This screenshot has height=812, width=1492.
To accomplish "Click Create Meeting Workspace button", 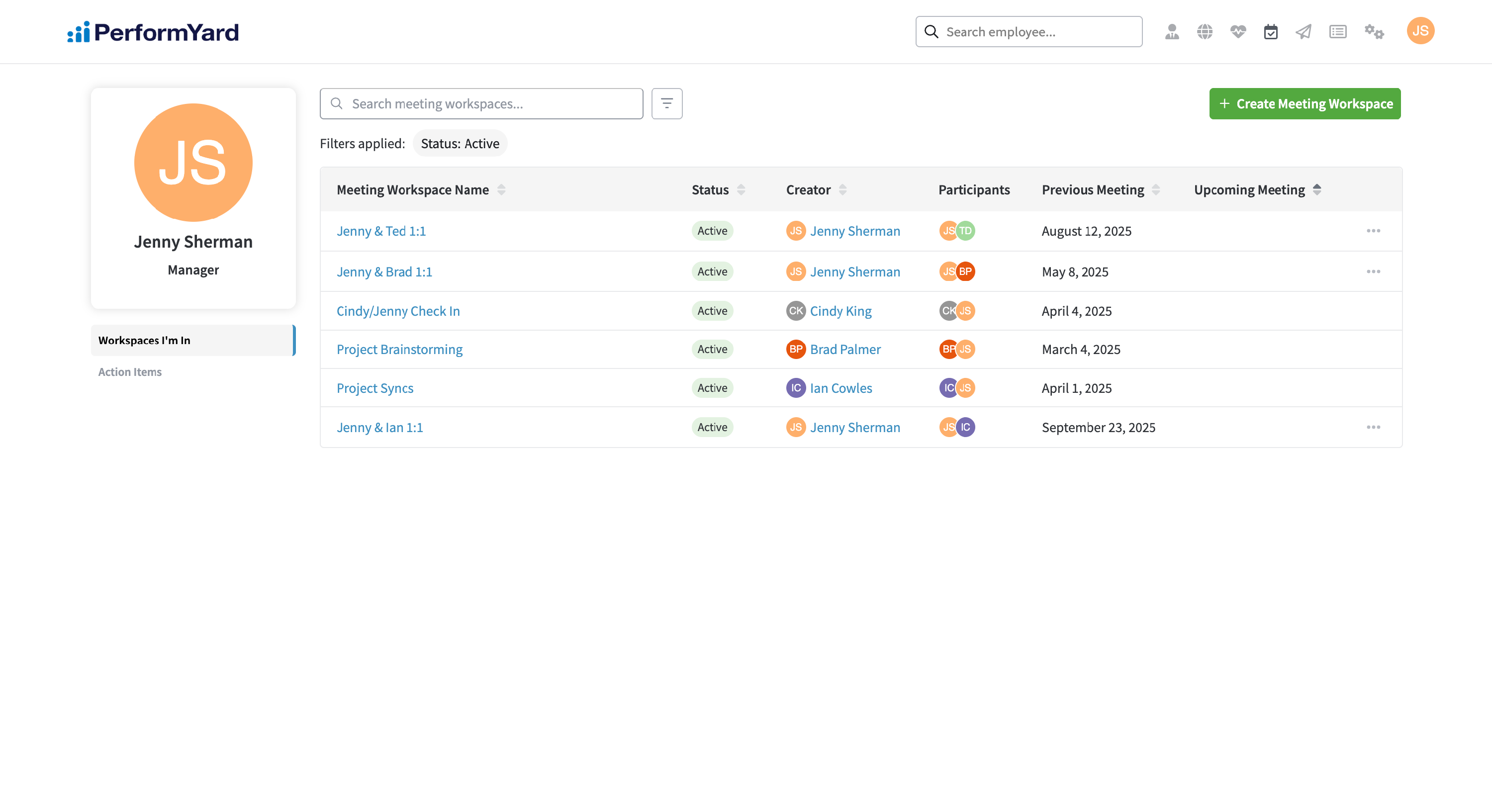I will 1305,103.
